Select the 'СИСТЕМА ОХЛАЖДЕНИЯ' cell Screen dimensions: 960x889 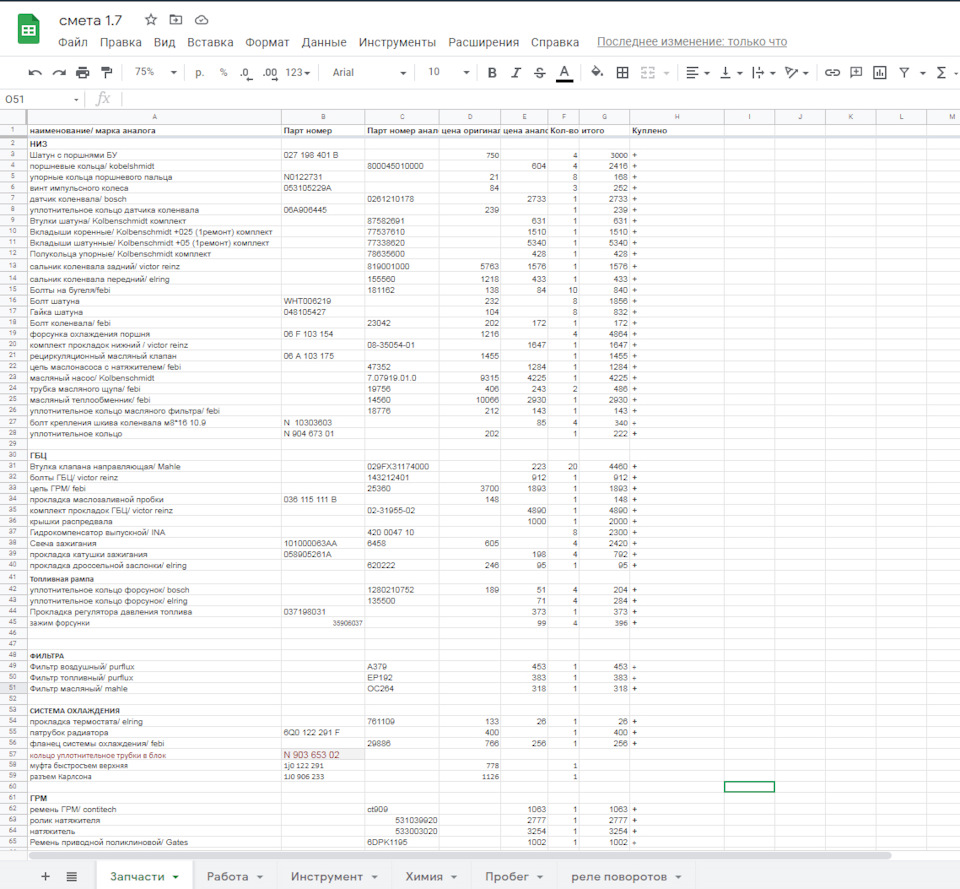coord(154,710)
